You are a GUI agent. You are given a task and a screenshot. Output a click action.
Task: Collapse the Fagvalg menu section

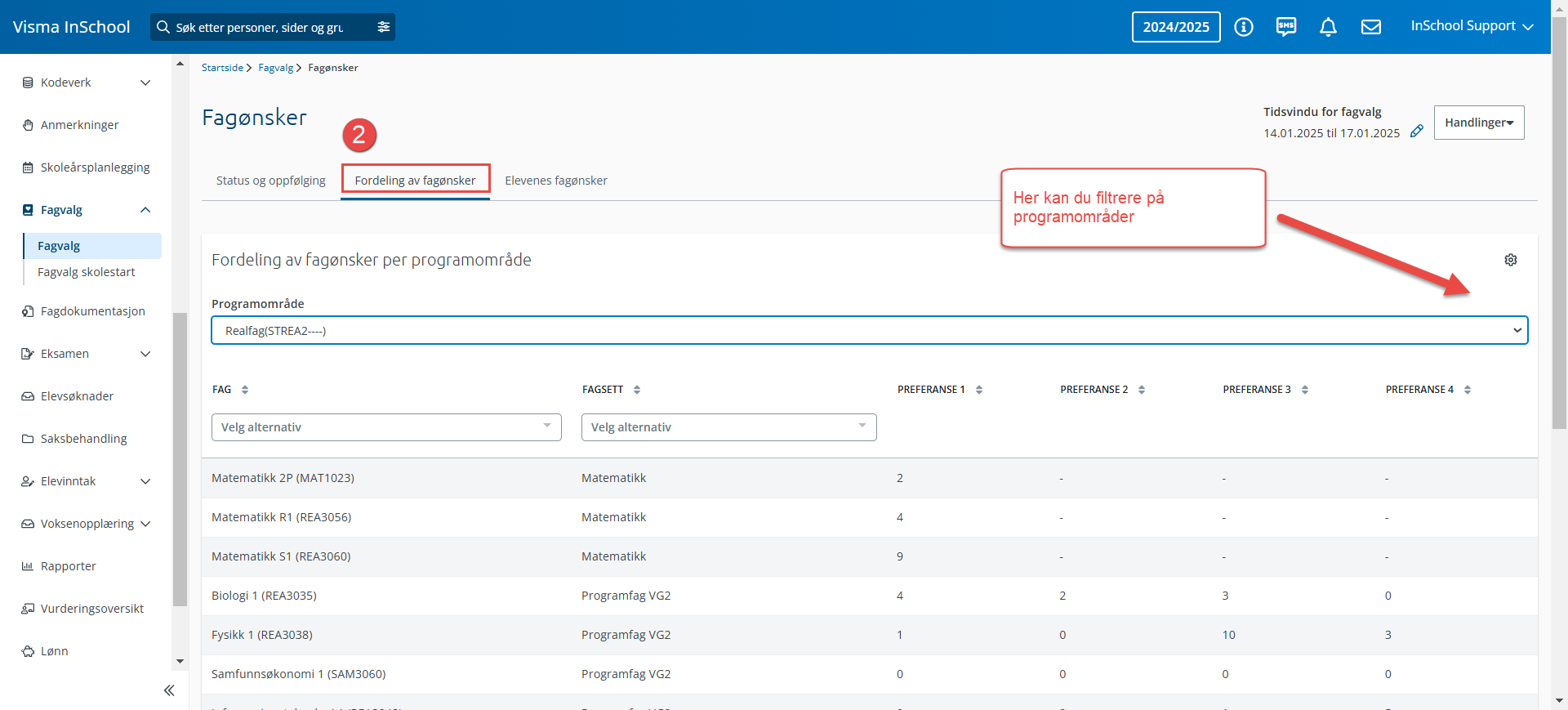tap(145, 210)
